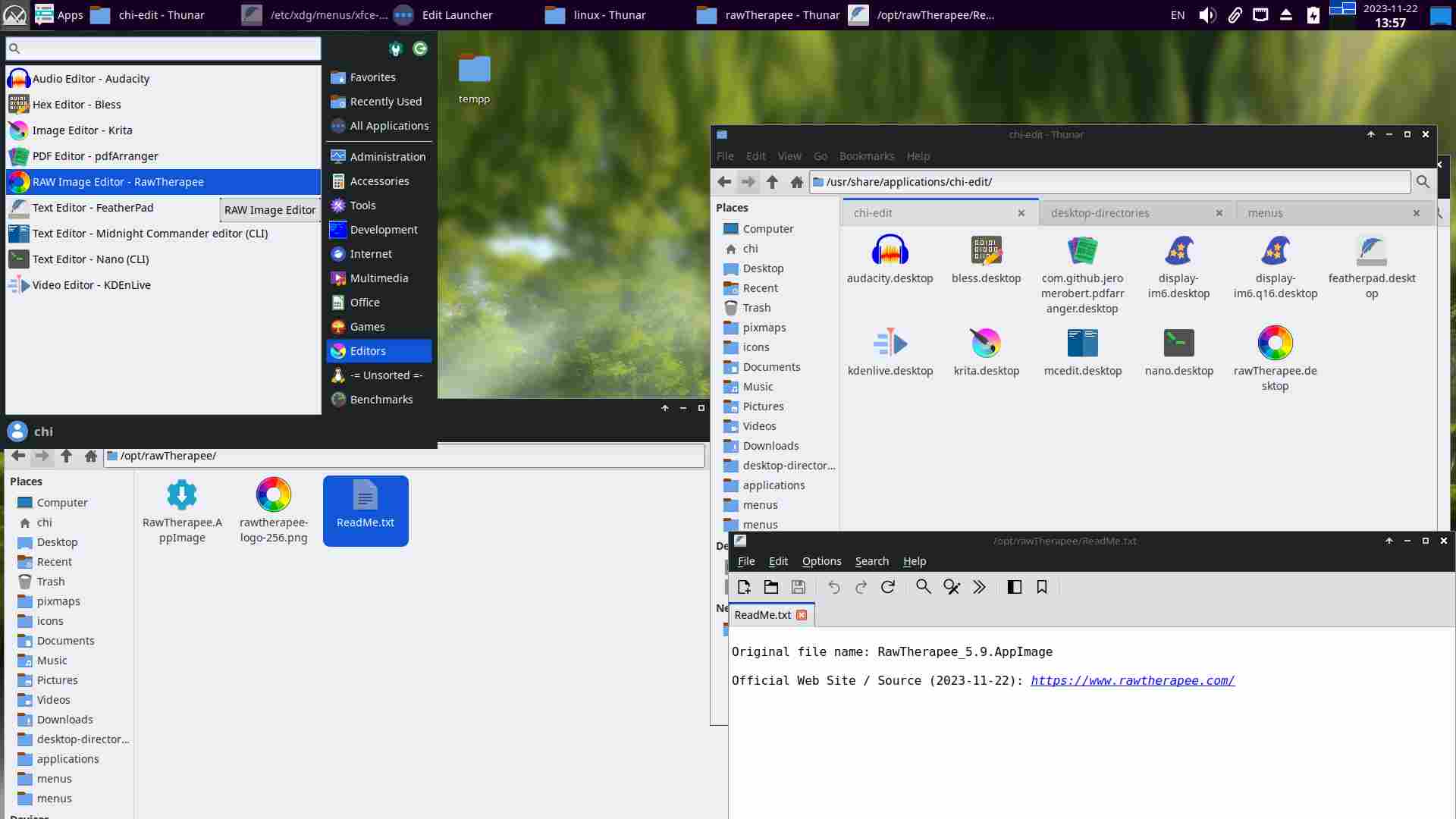Close the ReadMe.txt tab in FeatherPad

pos(802,615)
